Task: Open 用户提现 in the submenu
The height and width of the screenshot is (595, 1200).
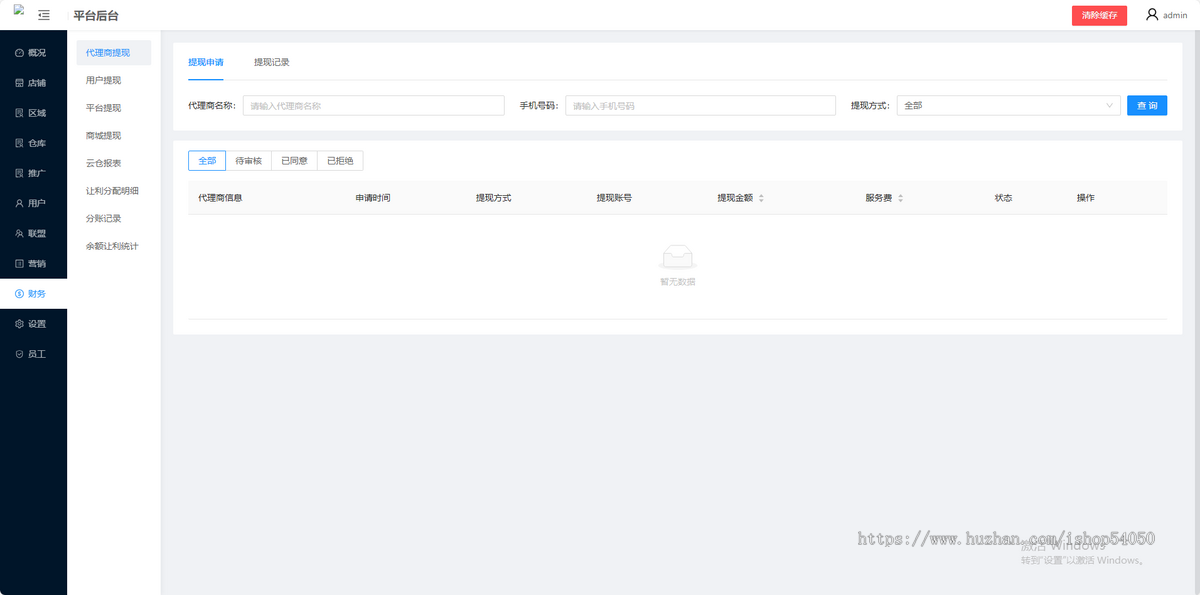Action: 102,80
